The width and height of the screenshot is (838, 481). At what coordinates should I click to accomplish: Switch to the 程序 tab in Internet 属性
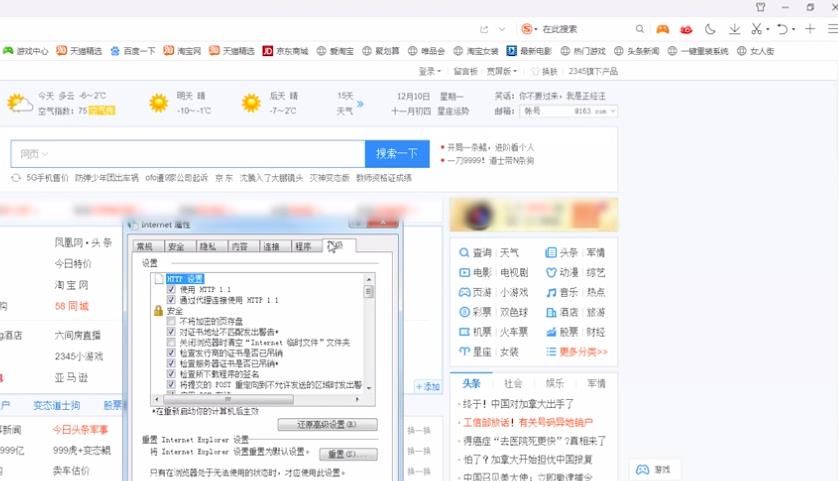(x=303, y=246)
